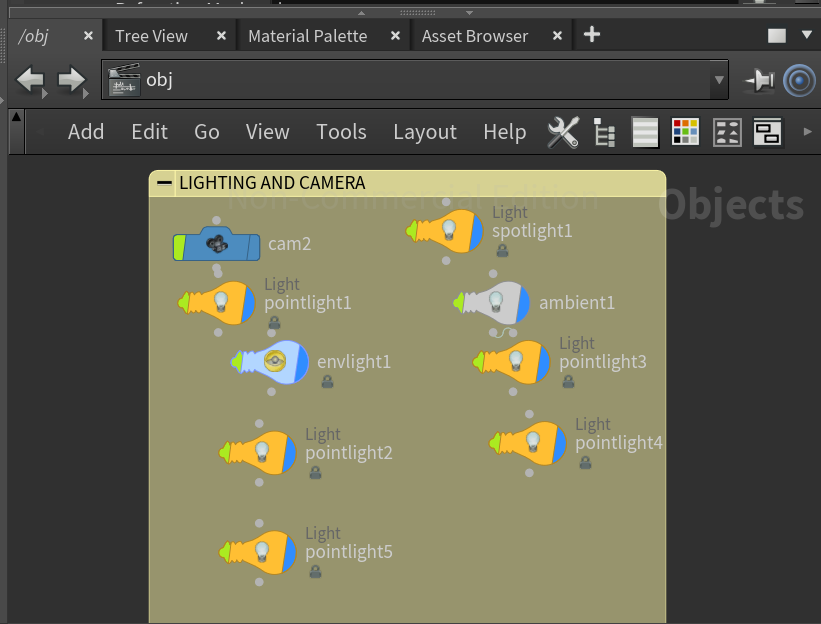Screen dimensions: 821x624
Task: Switch to the /obj tab
Action: click(x=33, y=36)
